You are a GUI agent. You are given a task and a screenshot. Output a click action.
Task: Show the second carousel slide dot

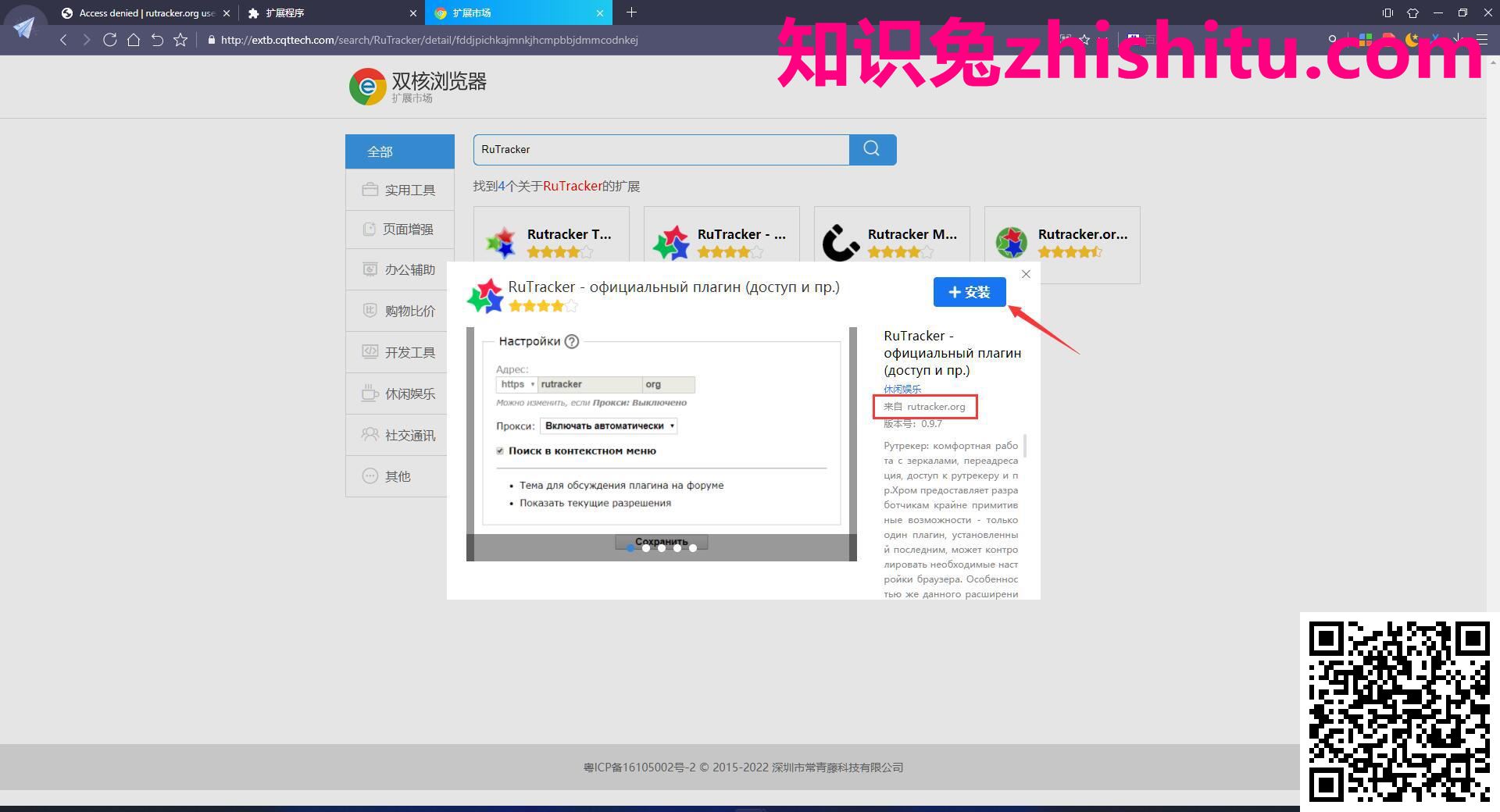[646, 548]
